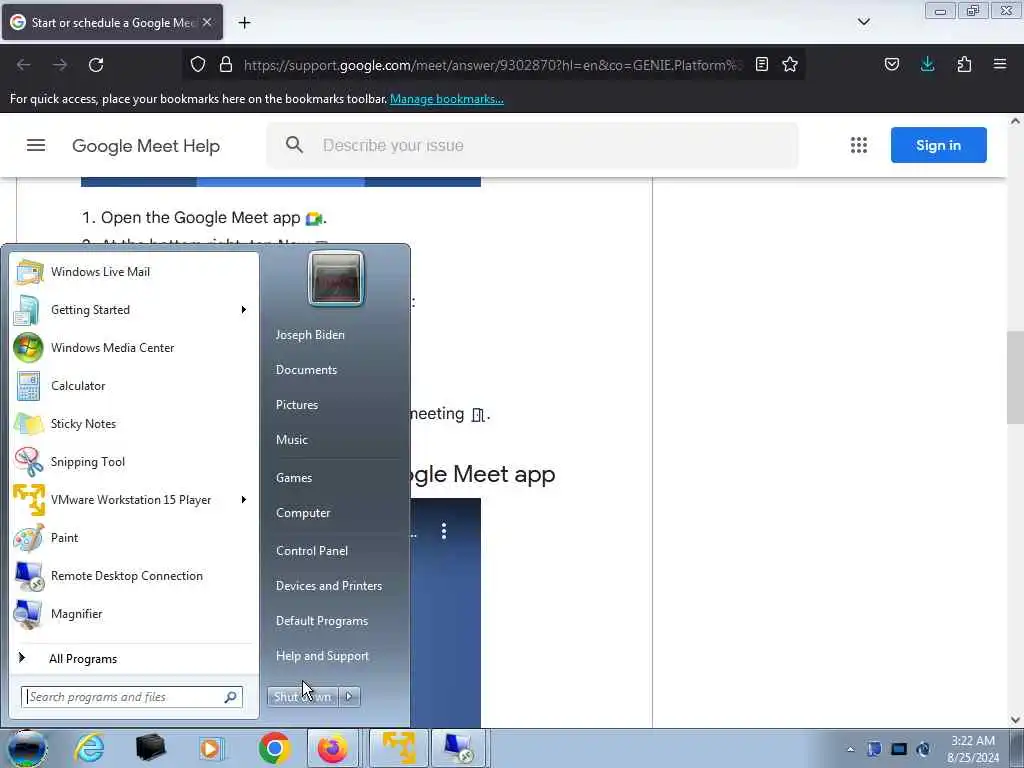Launch Google Chrome from taskbar

coord(274,748)
